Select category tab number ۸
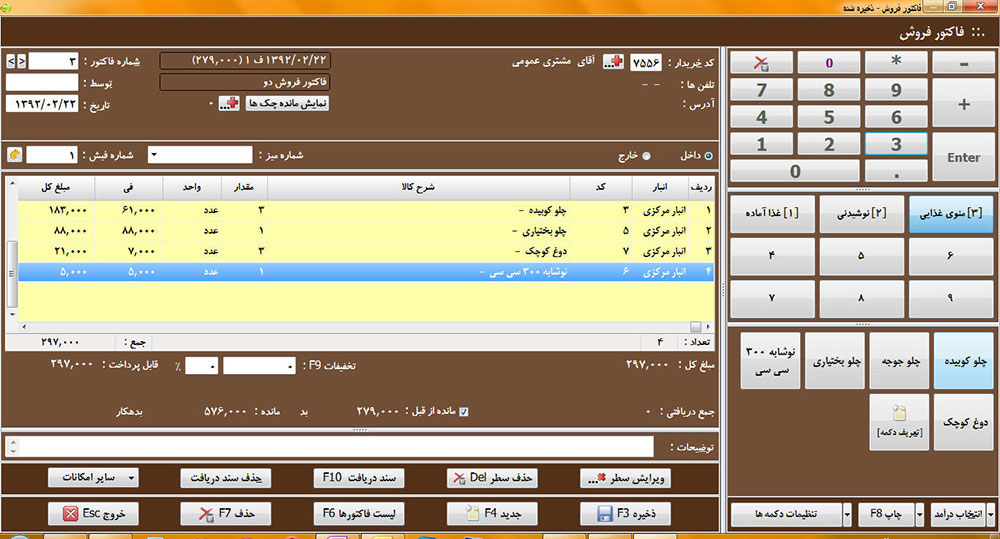The image size is (1000, 539). point(861,298)
